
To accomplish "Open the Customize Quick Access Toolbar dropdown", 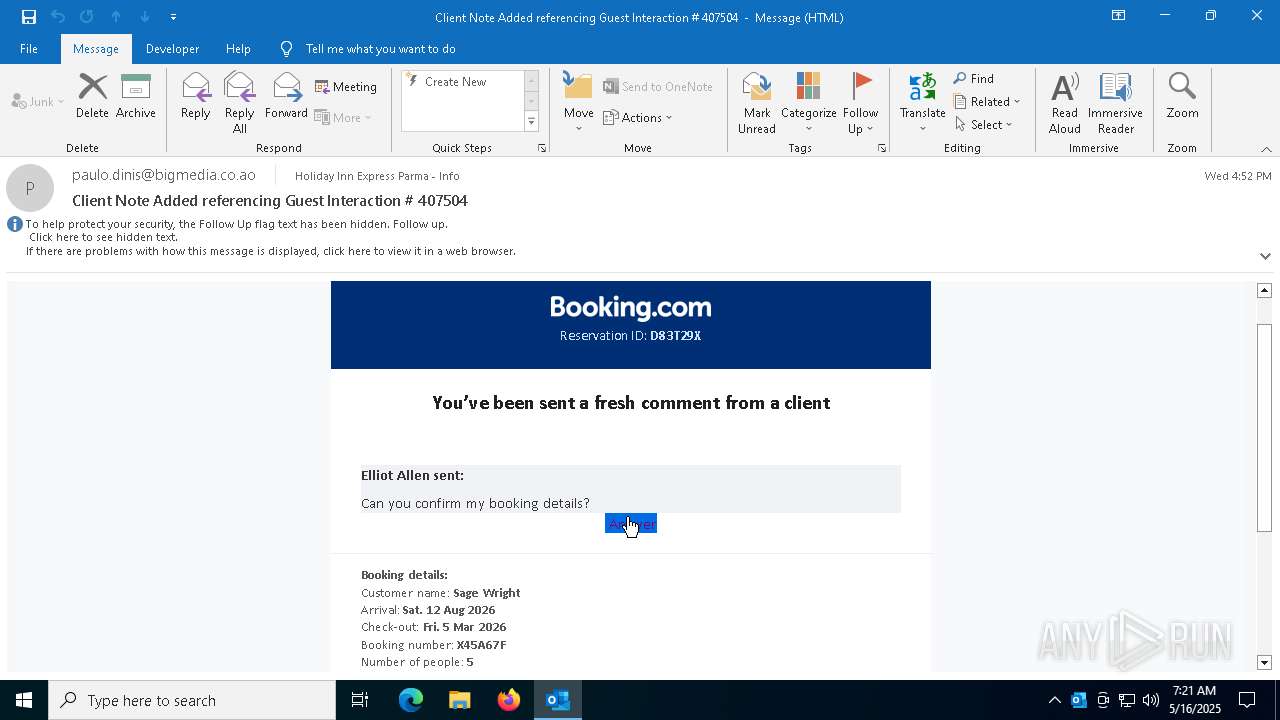I will click(x=173, y=17).
